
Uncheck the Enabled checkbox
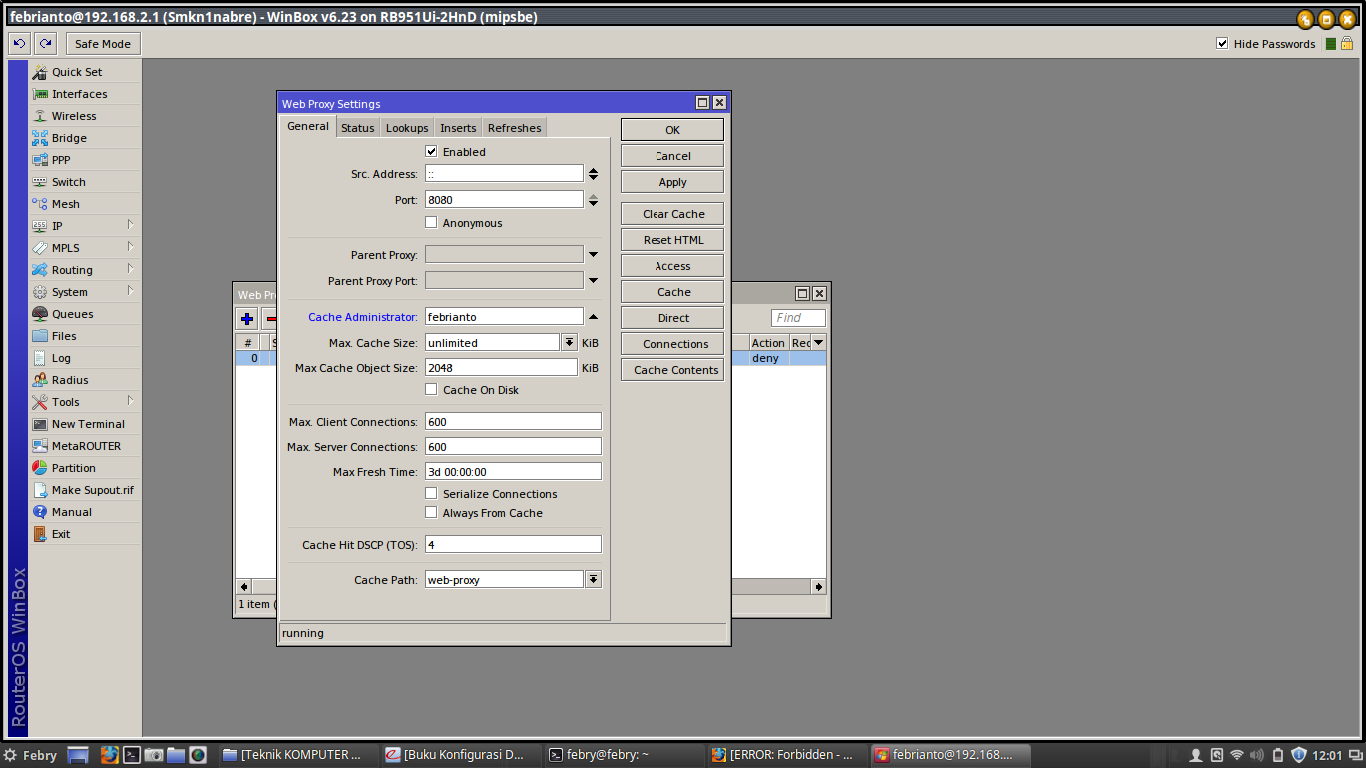tap(432, 152)
